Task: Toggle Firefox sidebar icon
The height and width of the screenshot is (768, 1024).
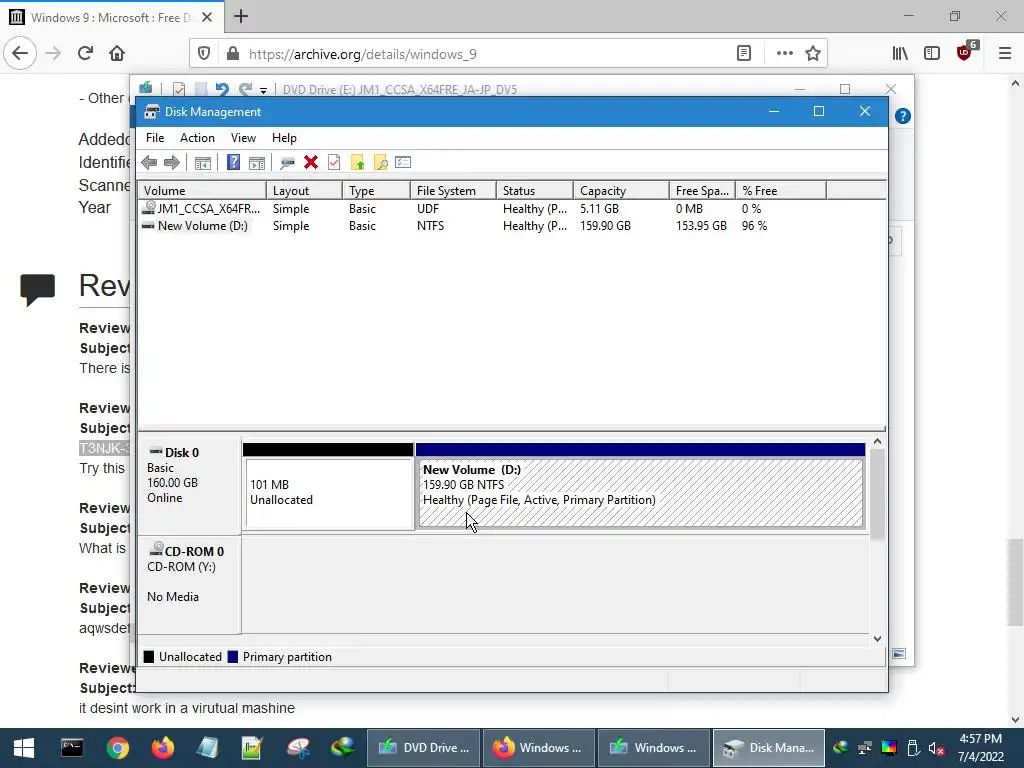Action: 932,54
